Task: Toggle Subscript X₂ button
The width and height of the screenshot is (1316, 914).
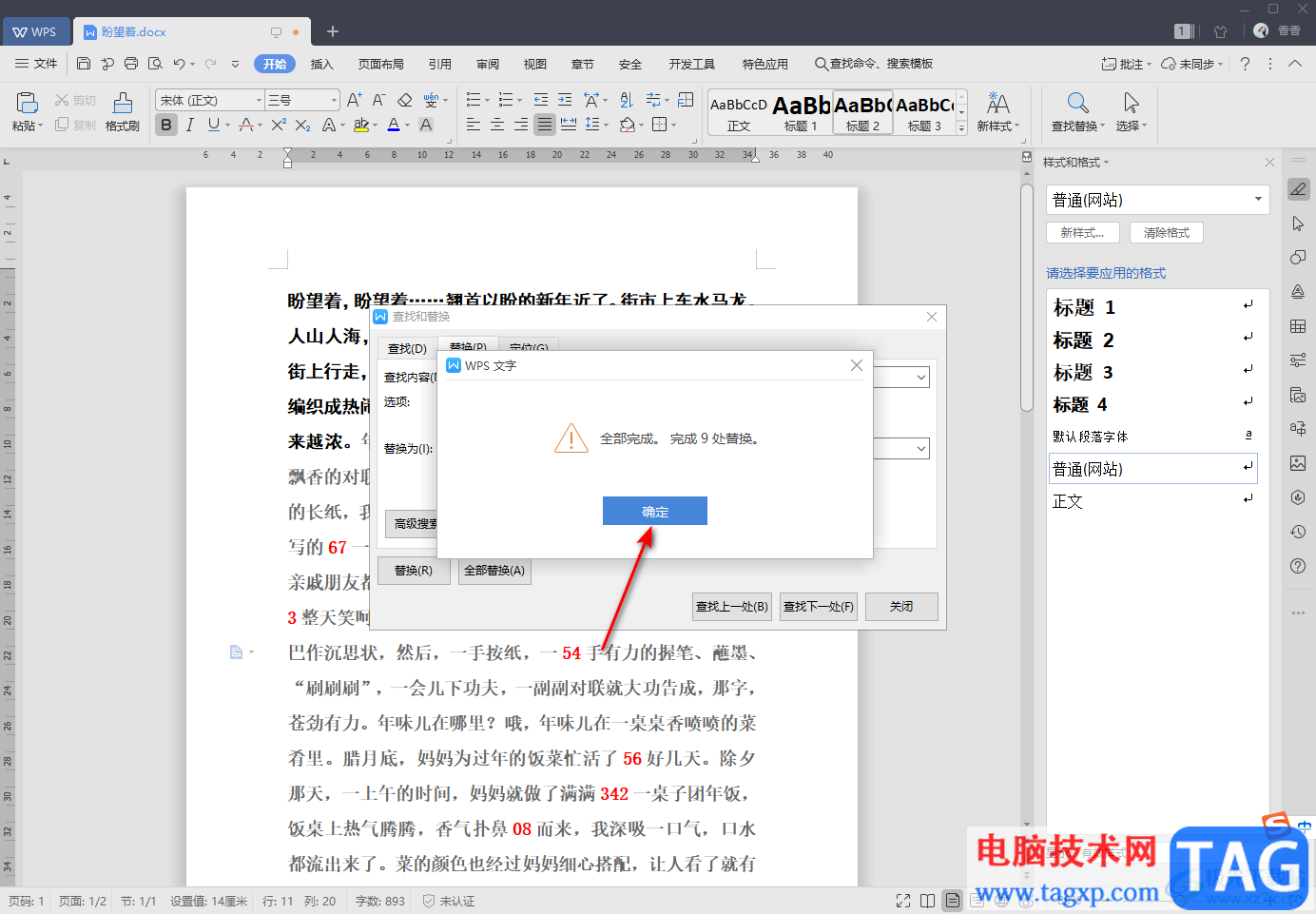Action: tap(302, 125)
